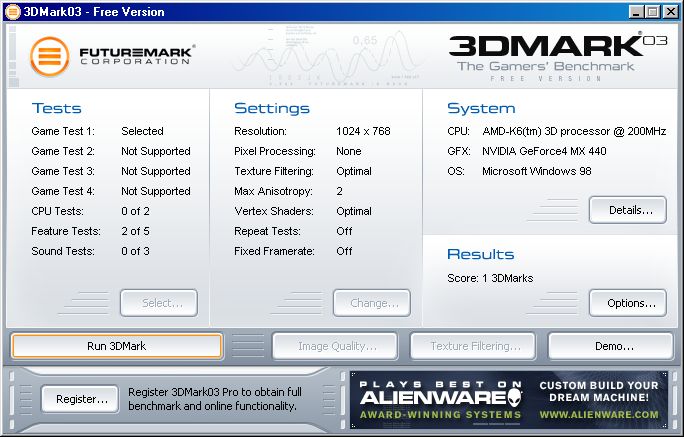Image resolution: width=684 pixels, height=439 pixels.
Task: Launch the Demo mode
Action: coord(609,346)
